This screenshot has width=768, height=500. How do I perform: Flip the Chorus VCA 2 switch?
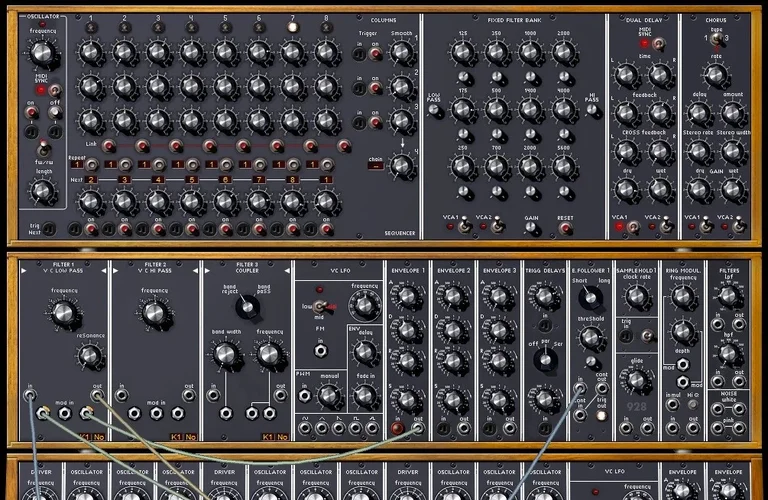click(739, 226)
